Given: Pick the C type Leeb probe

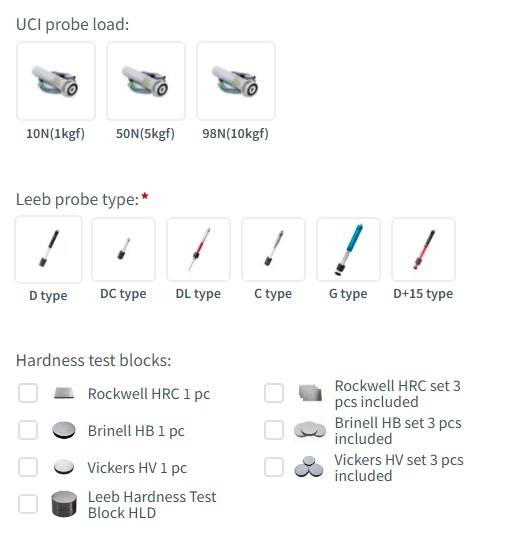Looking at the screenshot, I should pyautogui.click(x=273, y=250).
